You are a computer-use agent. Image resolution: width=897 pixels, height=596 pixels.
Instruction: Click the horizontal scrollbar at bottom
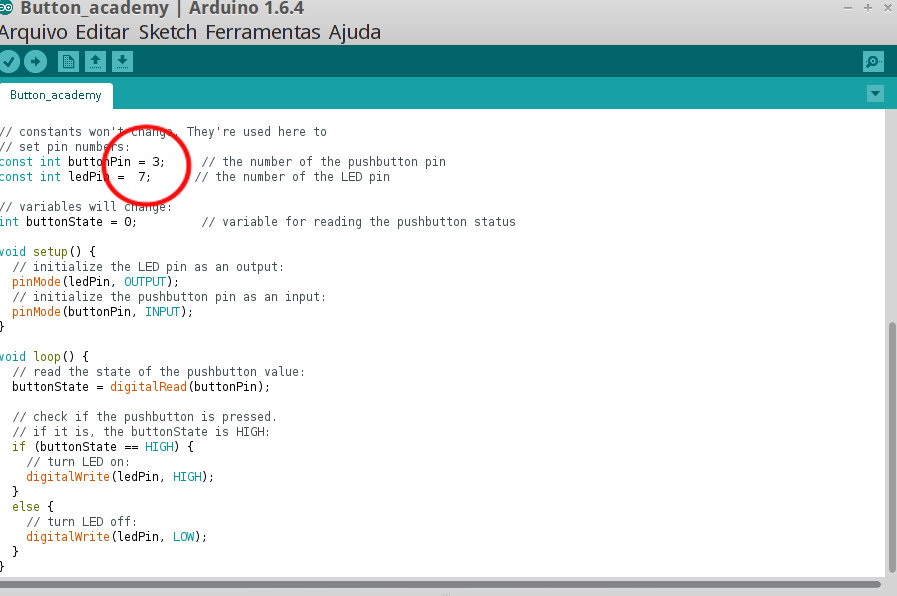click(x=439, y=584)
